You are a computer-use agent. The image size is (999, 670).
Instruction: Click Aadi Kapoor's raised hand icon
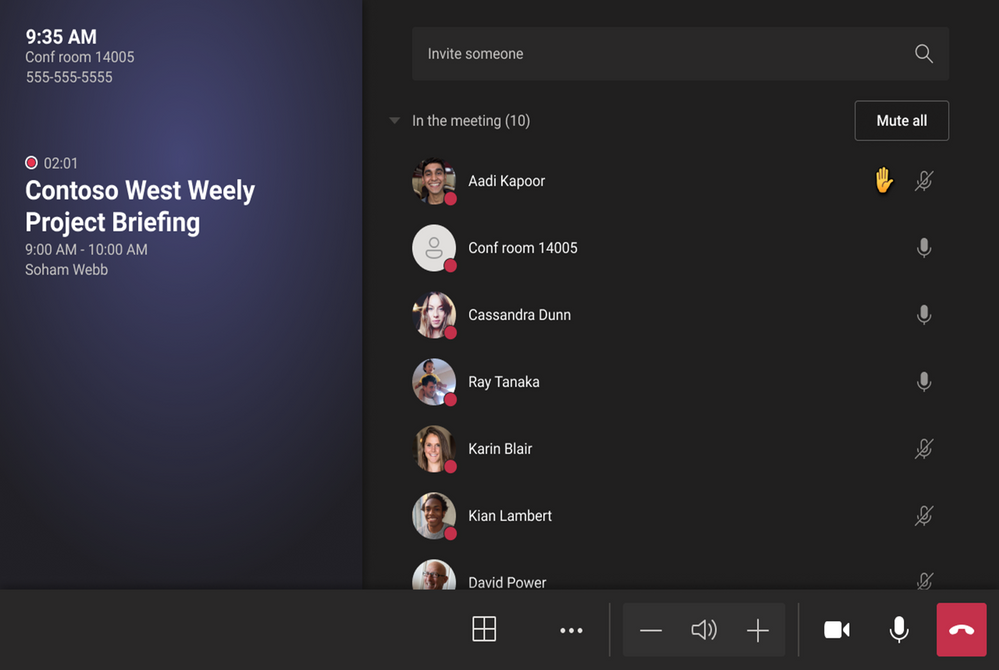coord(883,180)
